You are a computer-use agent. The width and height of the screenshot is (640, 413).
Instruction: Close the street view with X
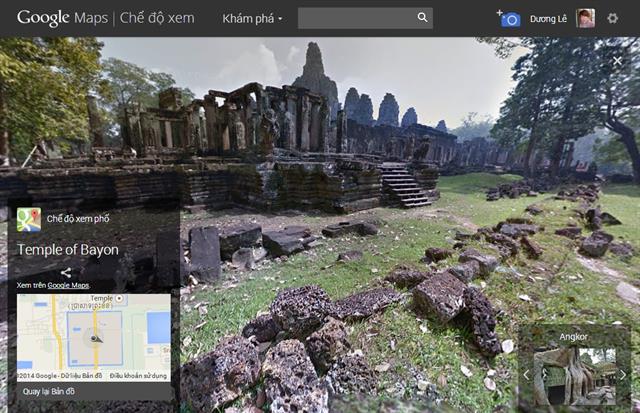pos(617,61)
